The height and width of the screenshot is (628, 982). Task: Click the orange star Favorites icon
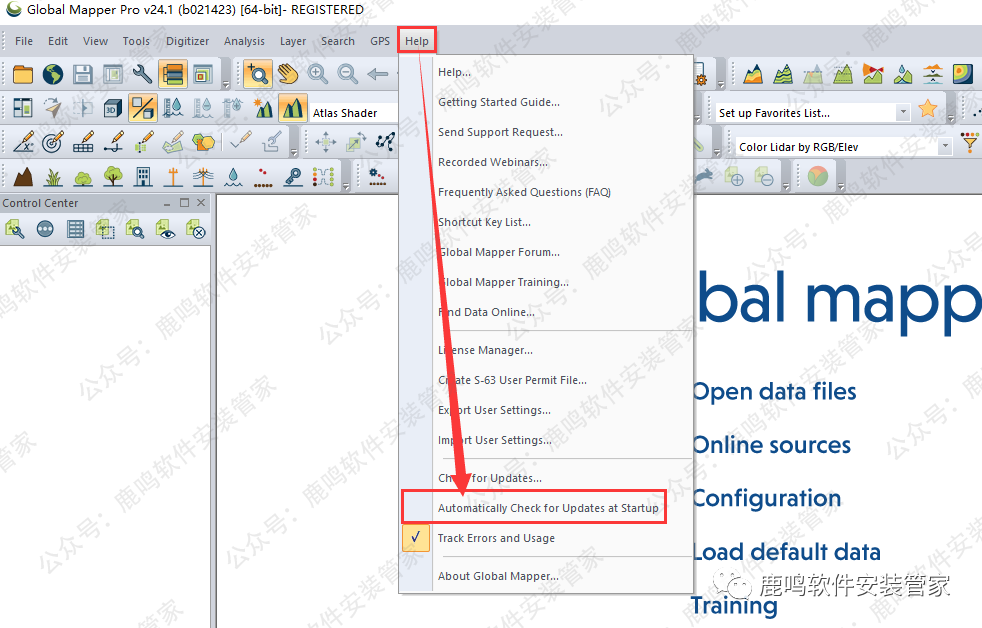928,110
